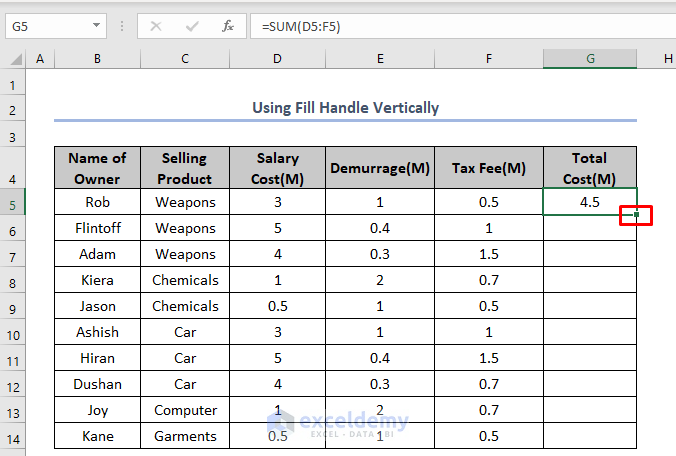Select Tax Fee 1.5 in Adam's row
676x456 pixels.
click(x=488, y=254)
